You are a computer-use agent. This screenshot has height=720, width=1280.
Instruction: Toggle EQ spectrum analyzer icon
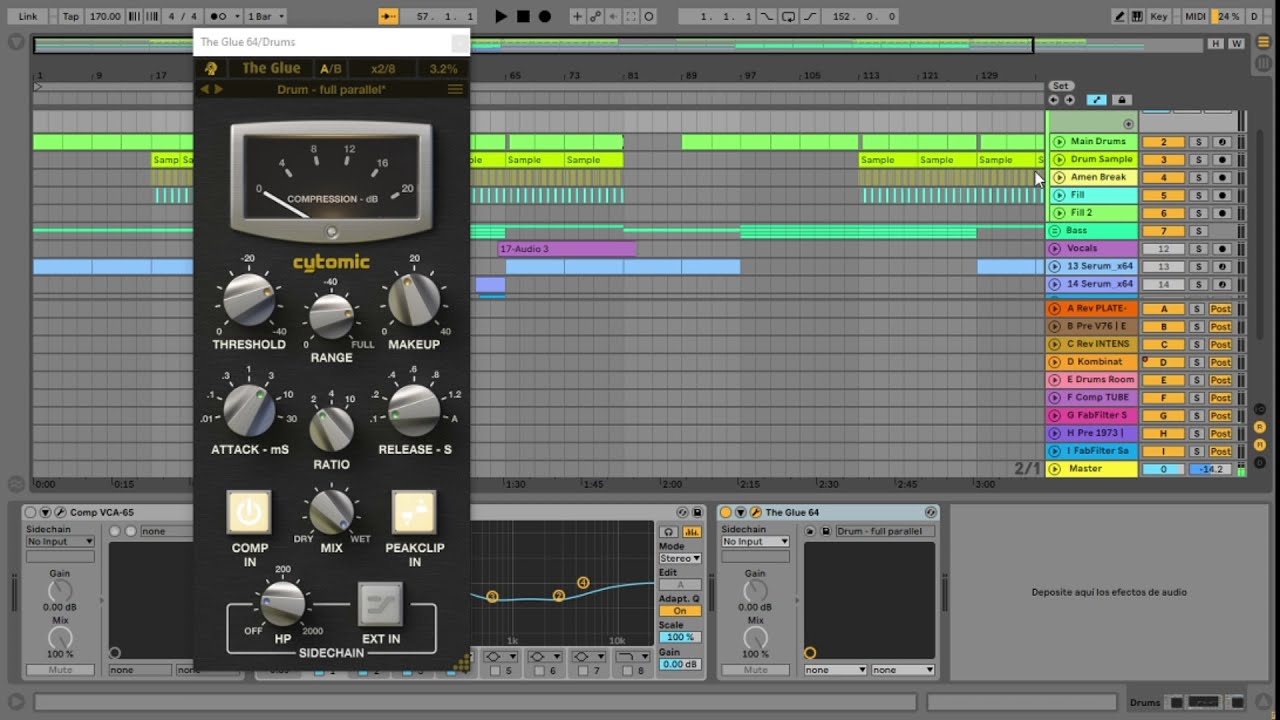691,532
